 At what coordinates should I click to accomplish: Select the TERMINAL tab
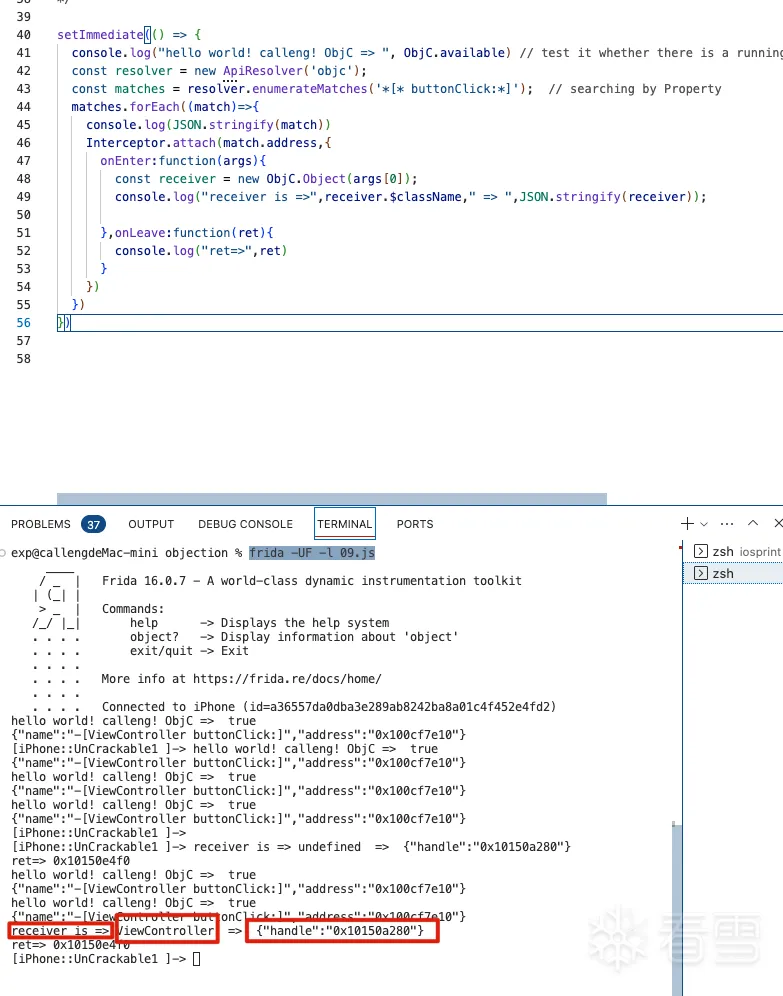pyautogui.click(x=344, y=524)
